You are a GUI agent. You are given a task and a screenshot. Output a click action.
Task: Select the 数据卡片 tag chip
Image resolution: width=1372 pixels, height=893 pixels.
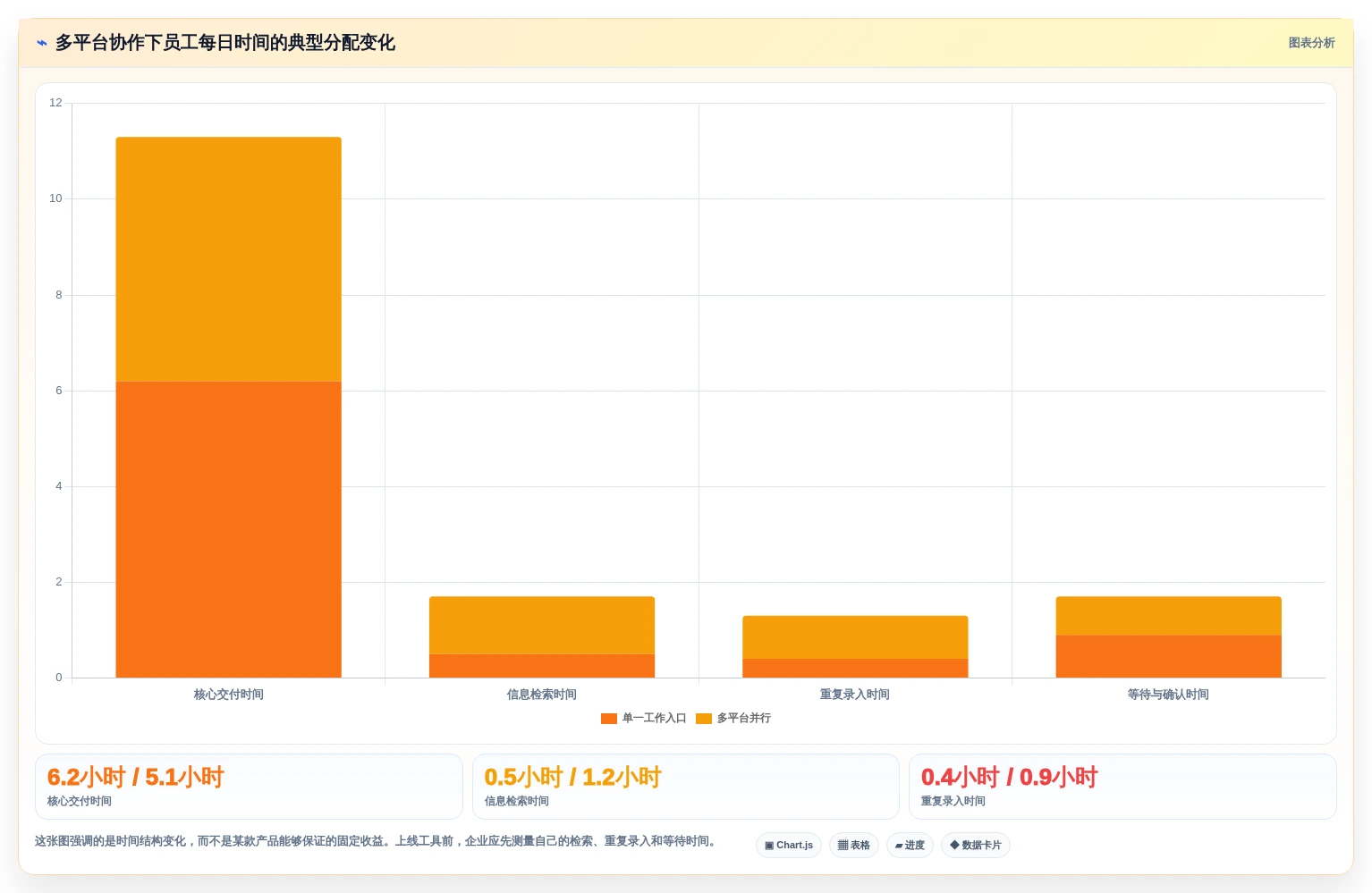pos(976,845)
